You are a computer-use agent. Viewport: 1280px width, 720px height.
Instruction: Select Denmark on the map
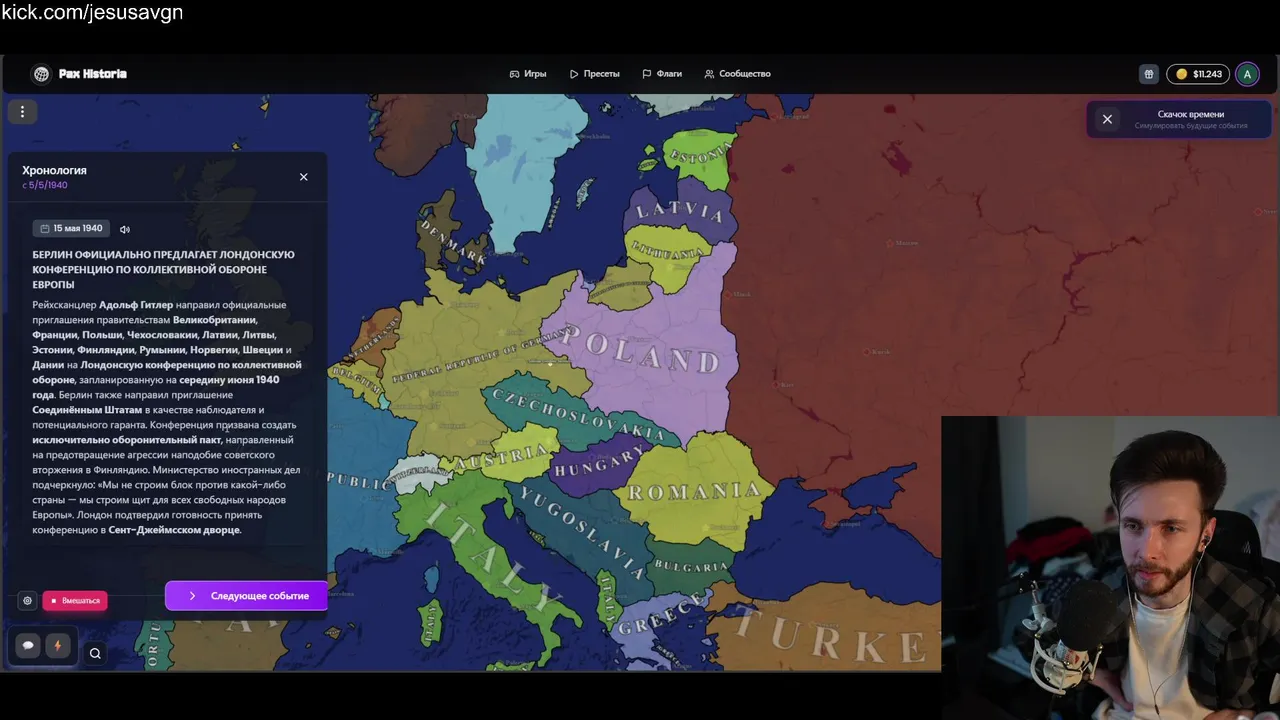tap(453, 242)
